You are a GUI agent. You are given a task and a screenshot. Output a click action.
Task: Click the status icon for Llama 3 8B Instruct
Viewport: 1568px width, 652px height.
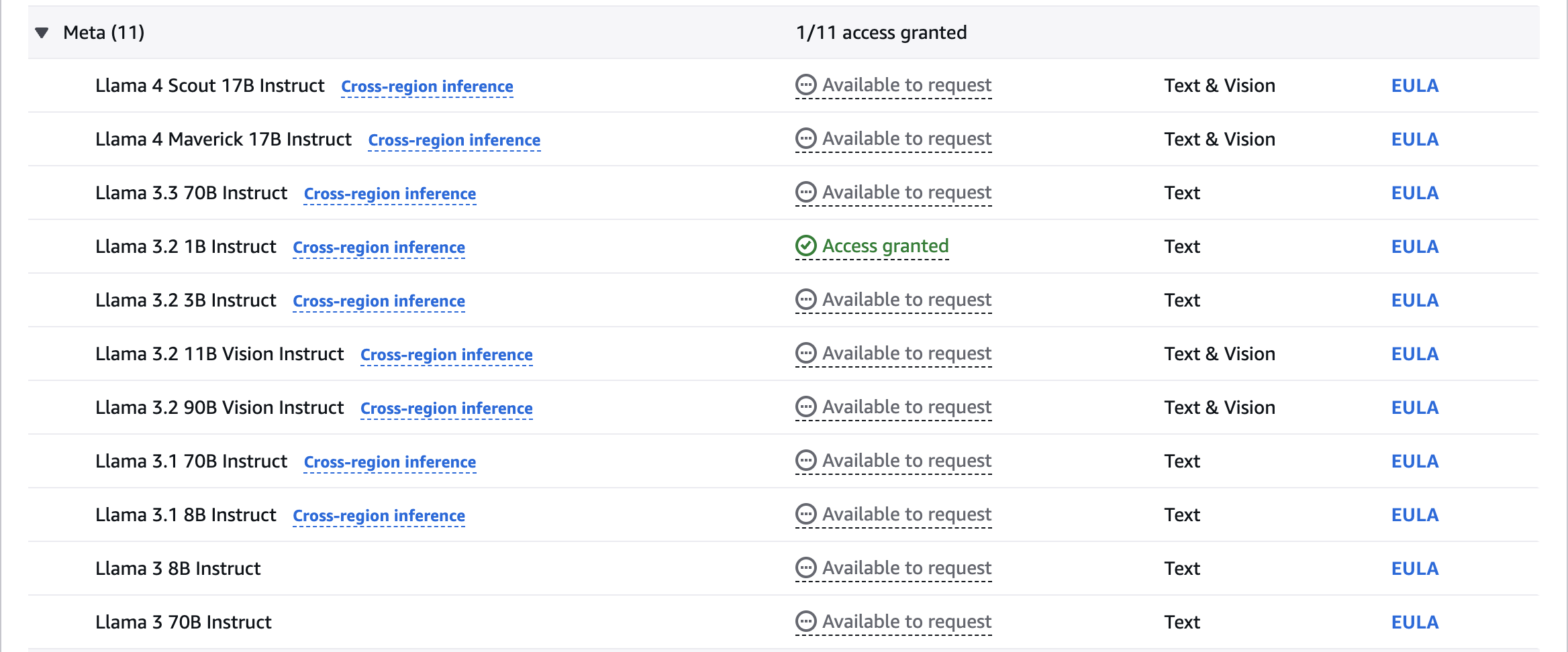[x=805, y=568]
